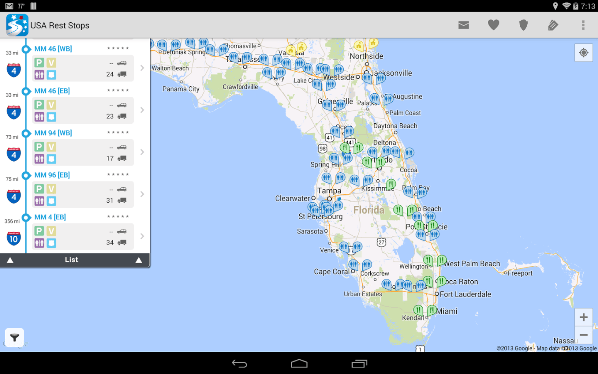Collapse the List panel bar
This screenshot has width=598, height=374.
[75, 260]
